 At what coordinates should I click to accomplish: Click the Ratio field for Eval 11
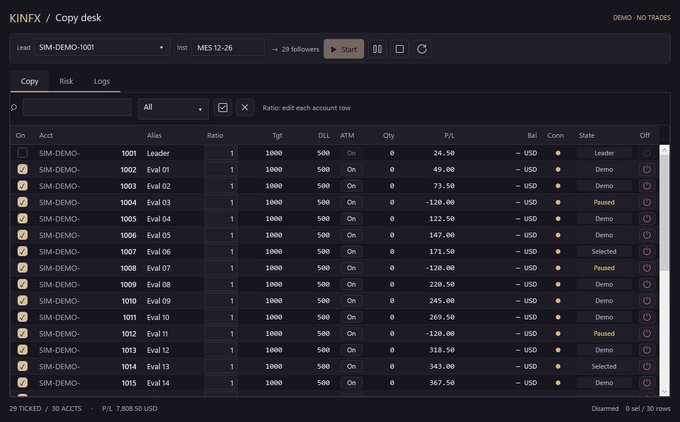[x=221, y=334]
